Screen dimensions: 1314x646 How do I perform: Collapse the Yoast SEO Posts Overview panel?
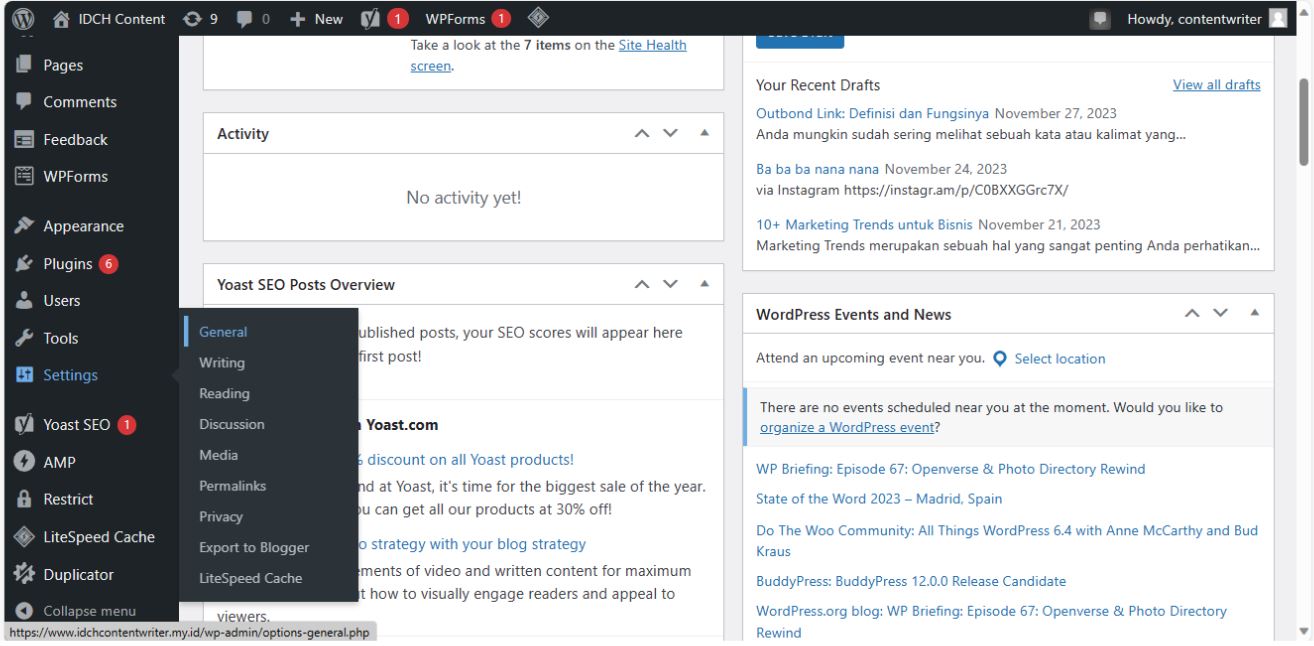pyautogui.click(x=702, y=283)
